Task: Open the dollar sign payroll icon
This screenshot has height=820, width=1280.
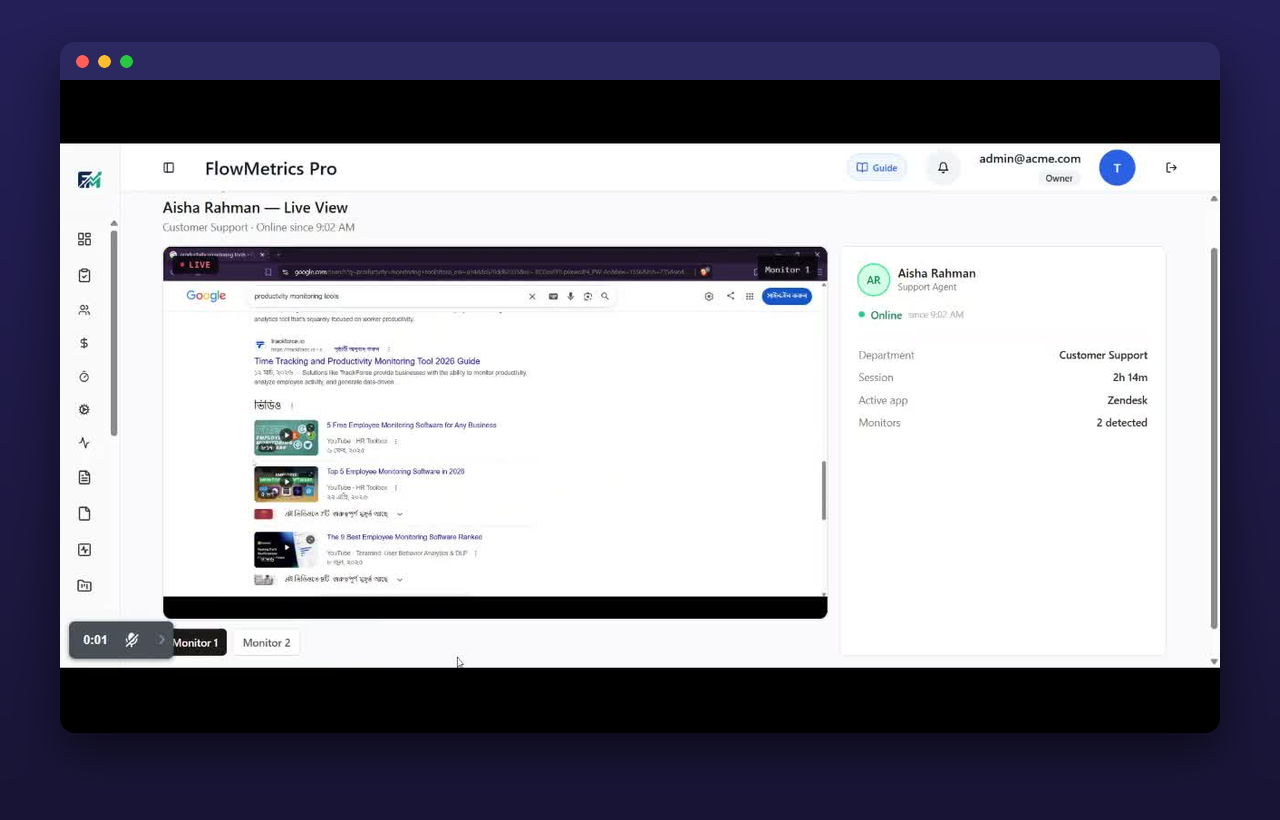Action: coord(84,343)
